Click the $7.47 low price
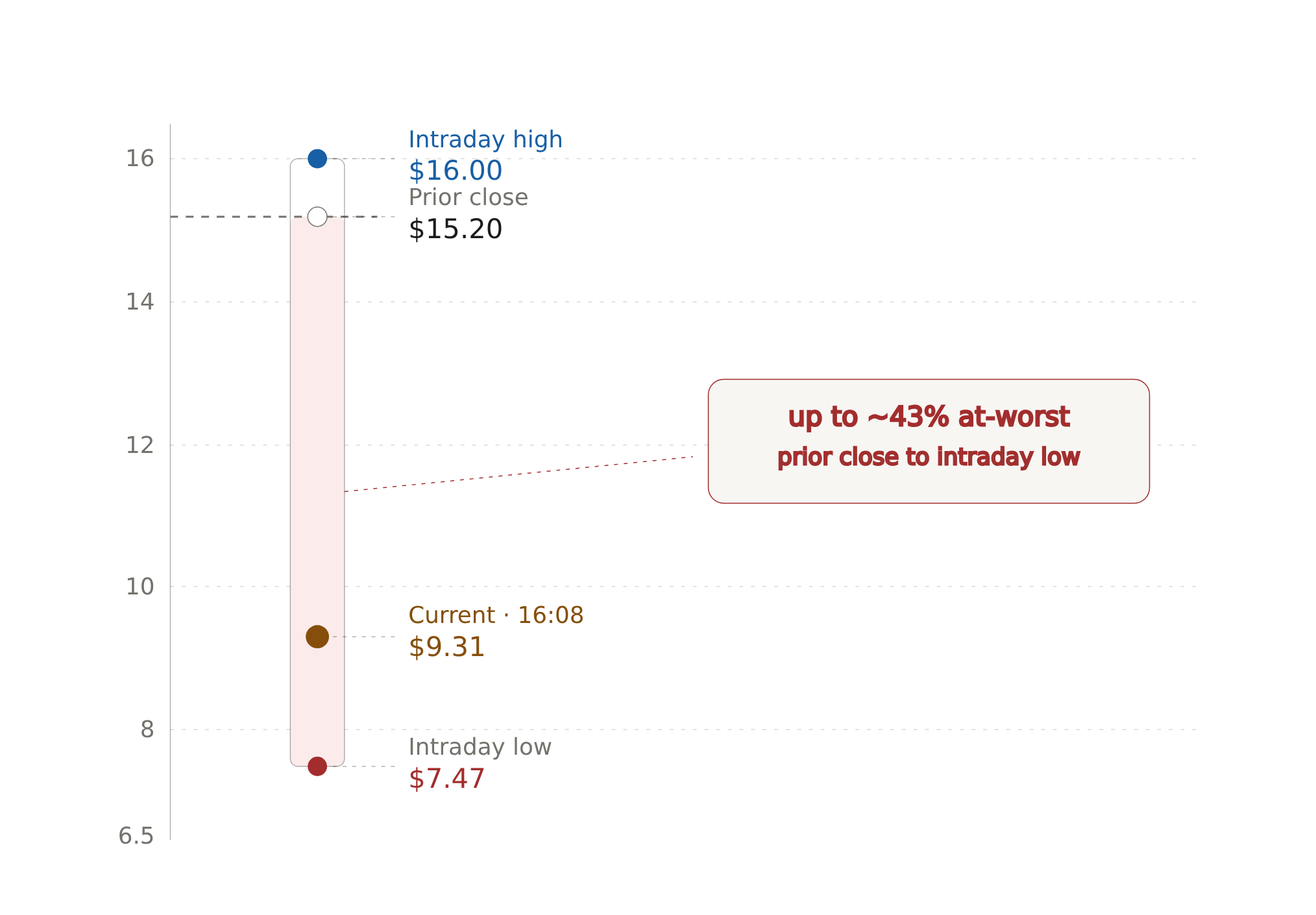Screen dimensions: 1316x915 tap(446, 779)
